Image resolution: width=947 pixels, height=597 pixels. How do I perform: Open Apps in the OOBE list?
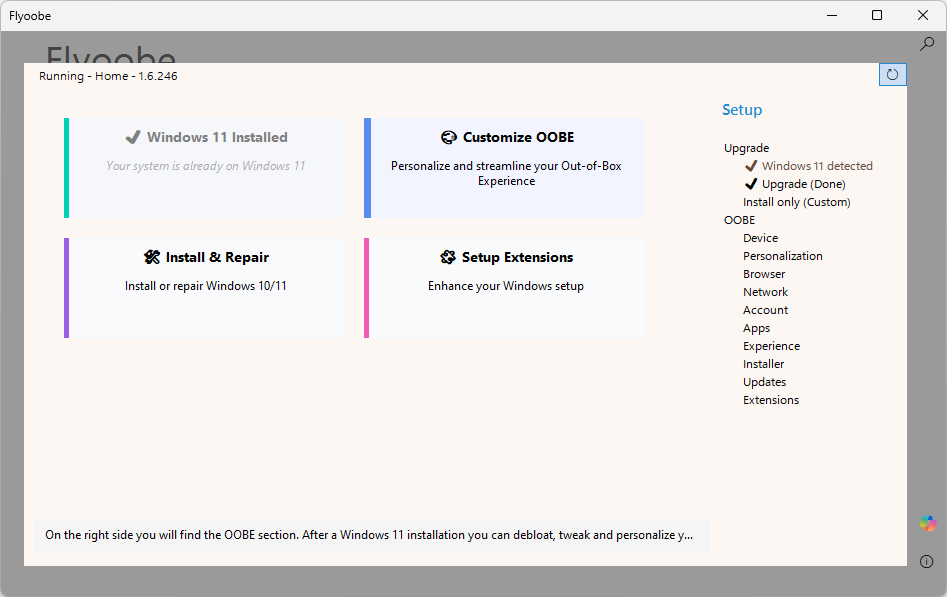click(756, 328)
